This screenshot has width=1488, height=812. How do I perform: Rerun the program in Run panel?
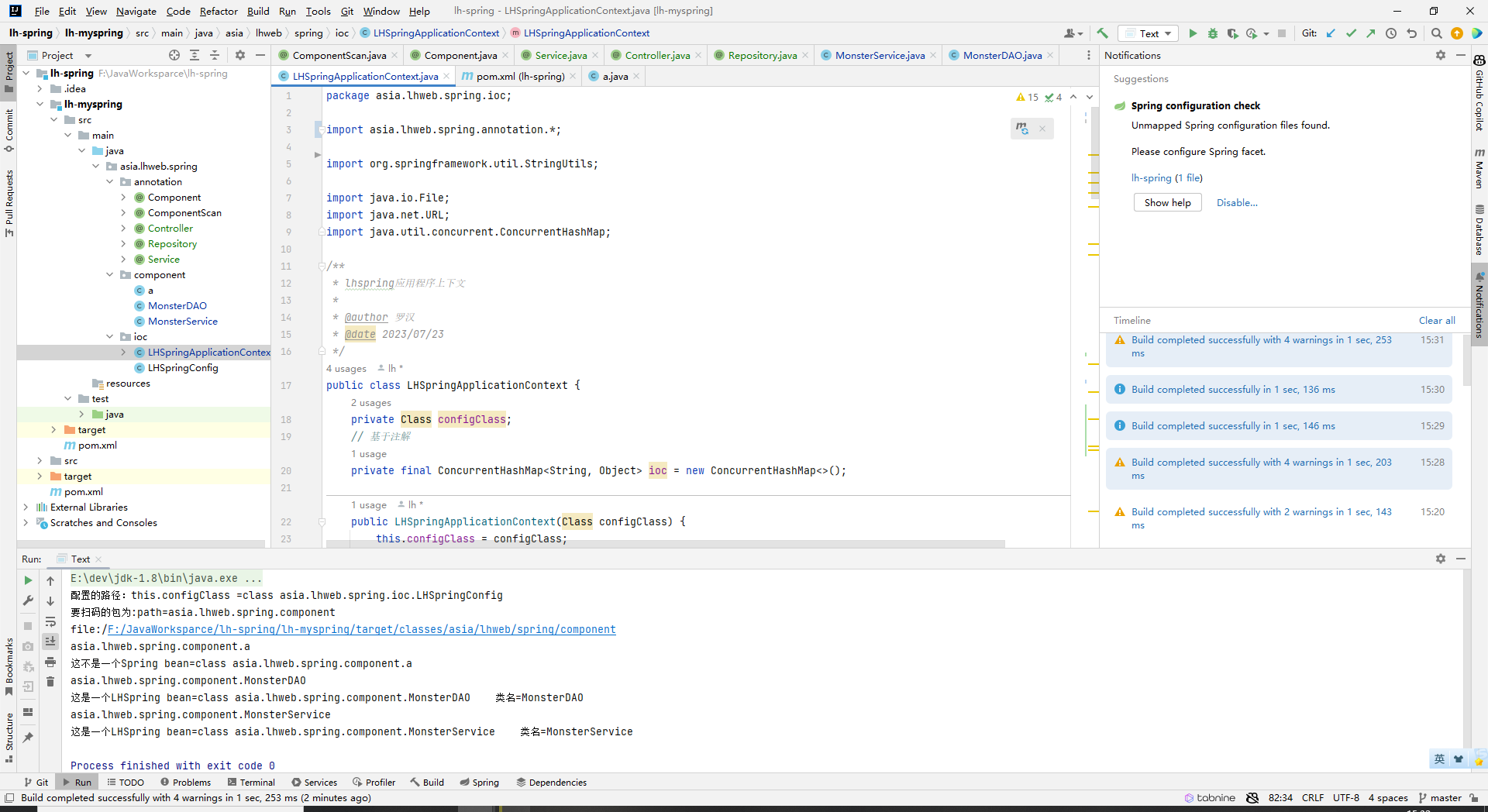[x=28, y=580]
